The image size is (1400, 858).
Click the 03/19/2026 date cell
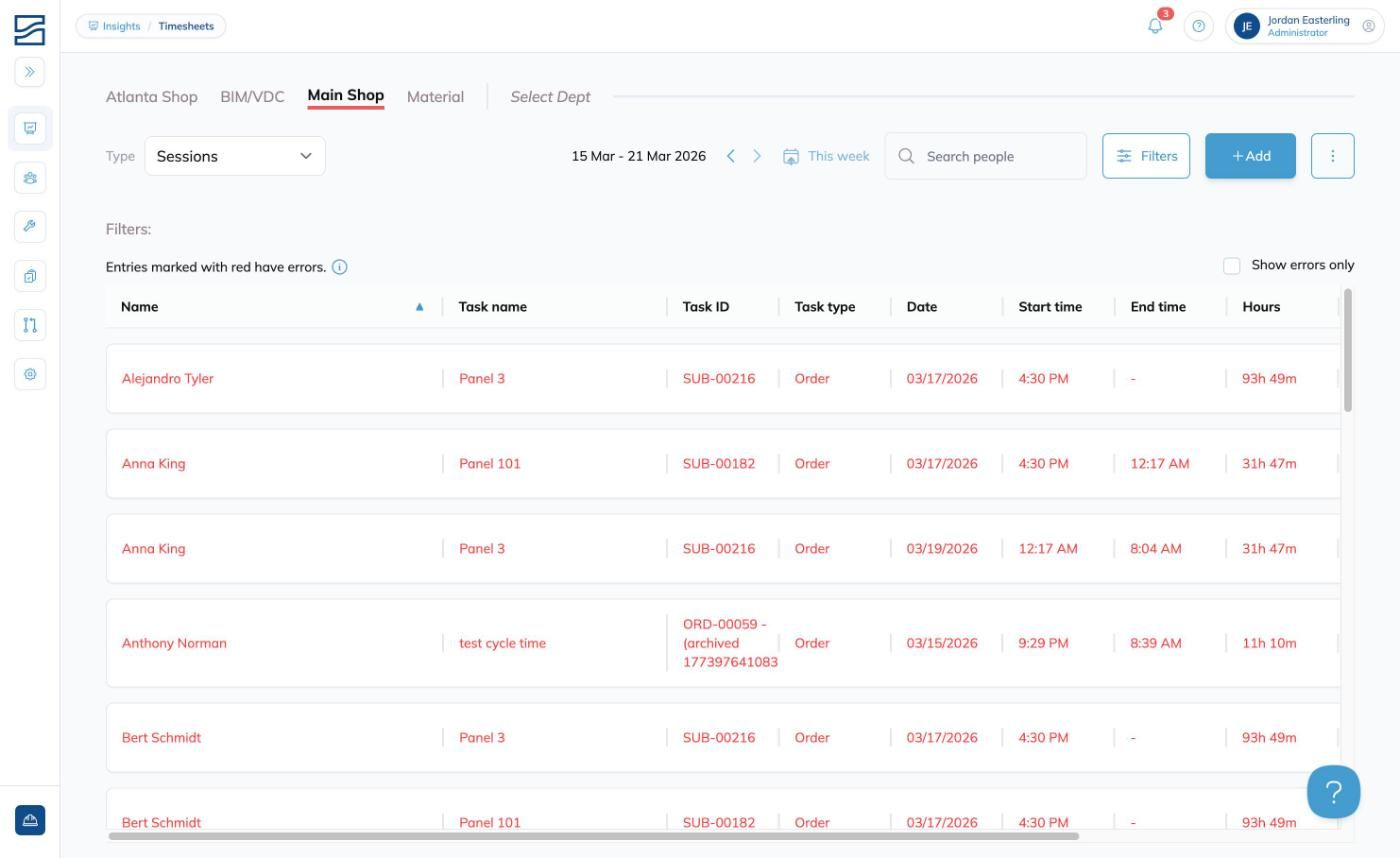942,549
